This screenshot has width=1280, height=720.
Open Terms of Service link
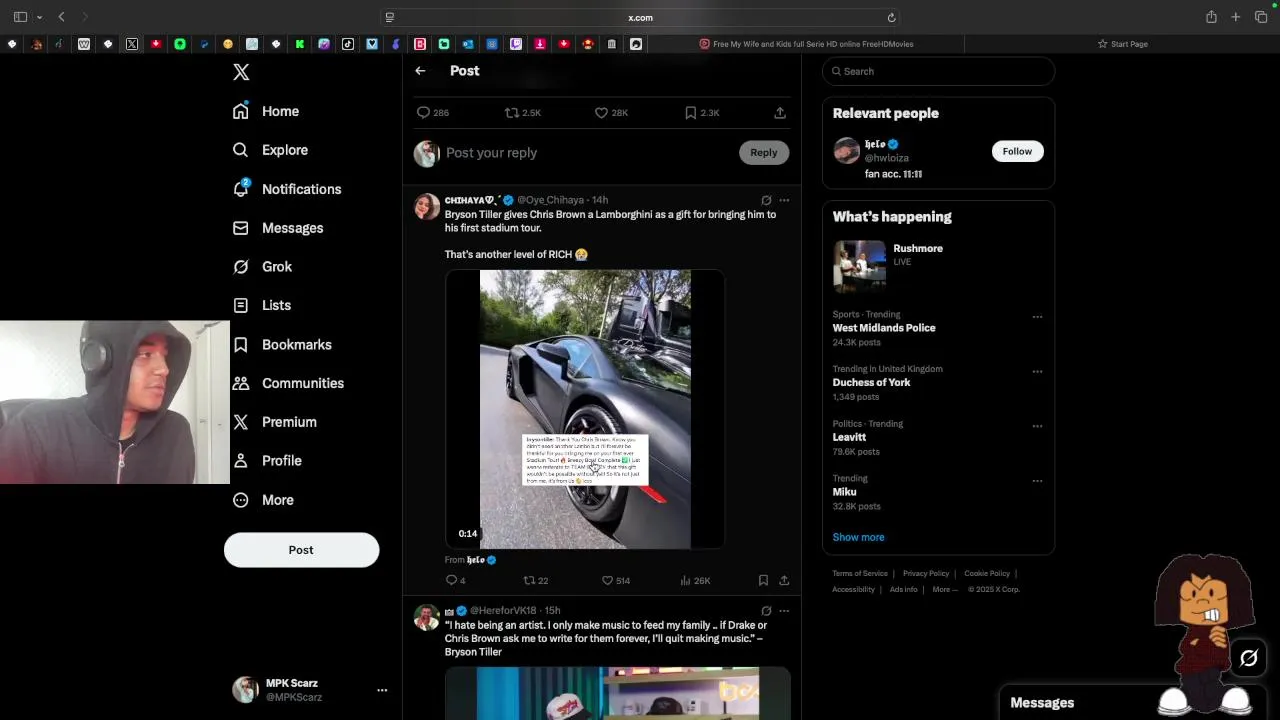[x=860, y=573]
